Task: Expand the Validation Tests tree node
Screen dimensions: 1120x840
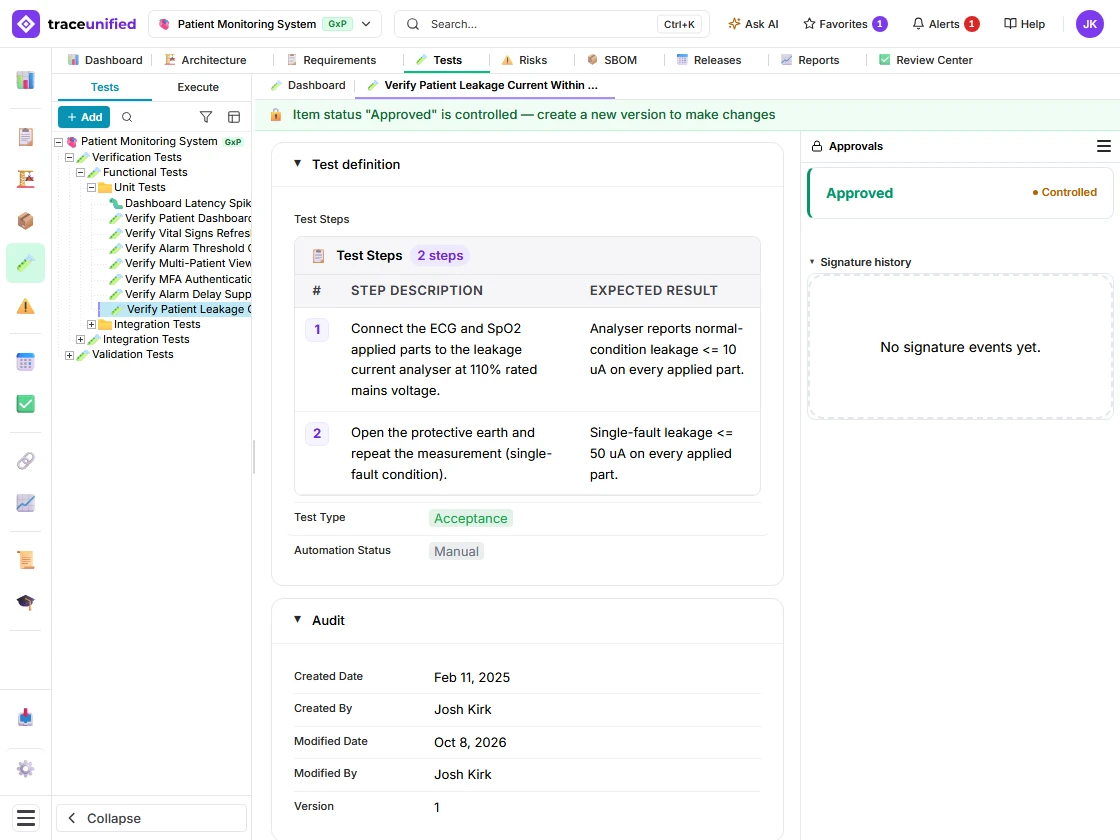Action: click(x=69, y=355)
